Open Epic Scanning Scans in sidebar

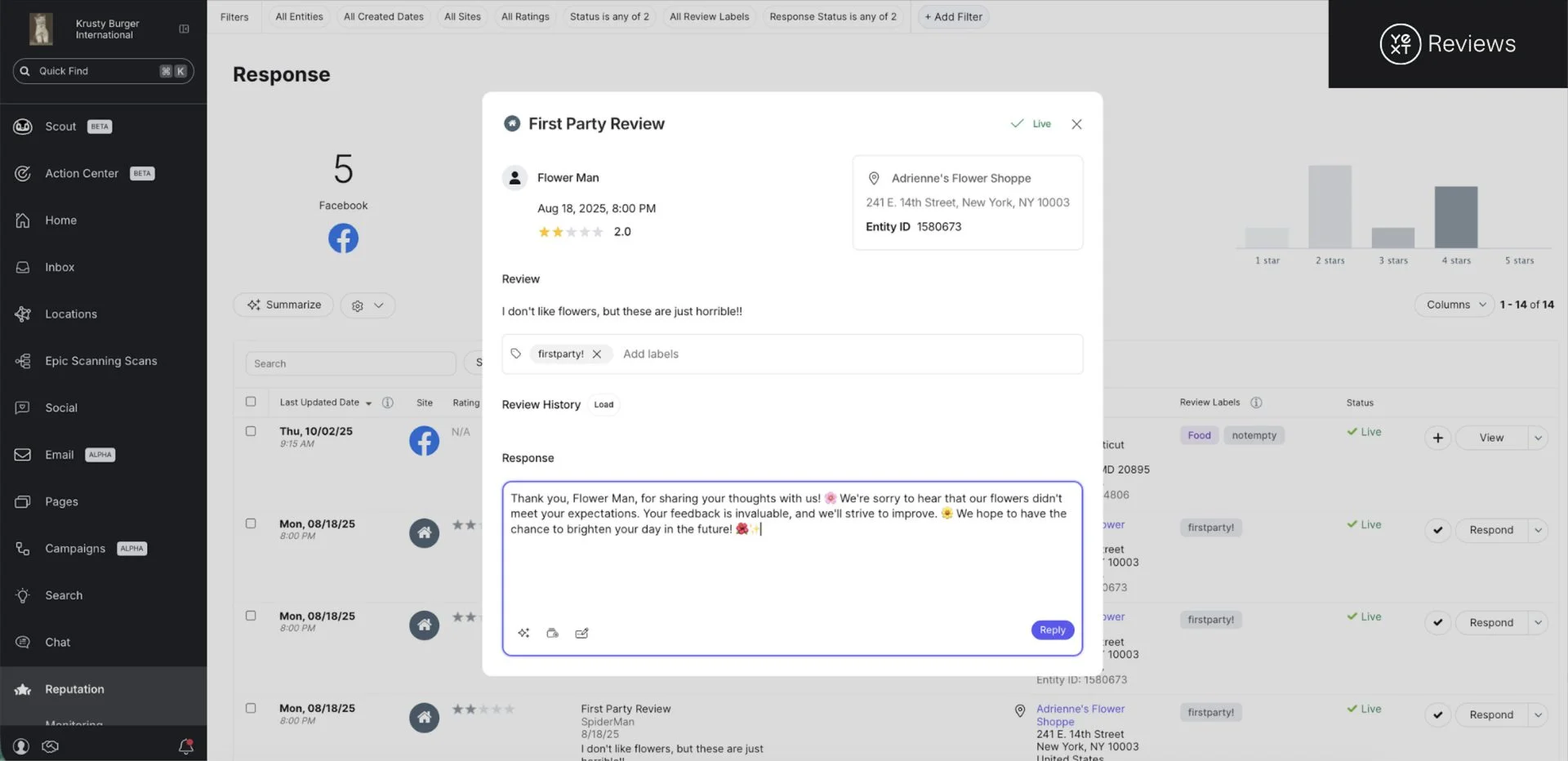[x=103, y=361]
